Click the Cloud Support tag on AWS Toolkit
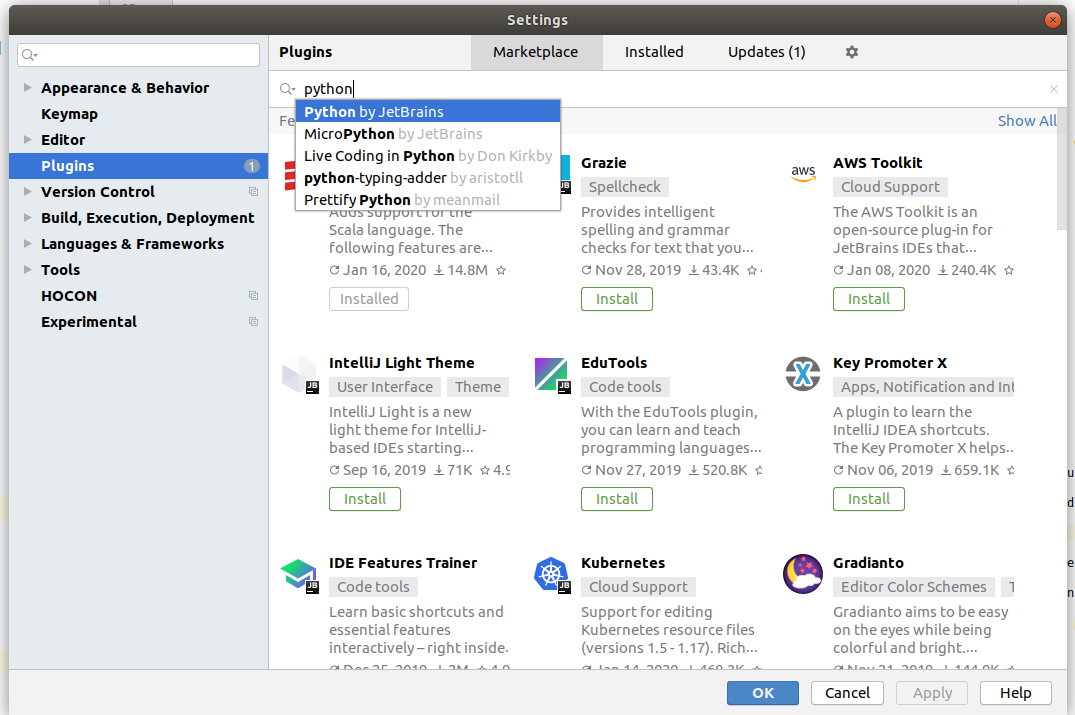 [x=890, y=187]
